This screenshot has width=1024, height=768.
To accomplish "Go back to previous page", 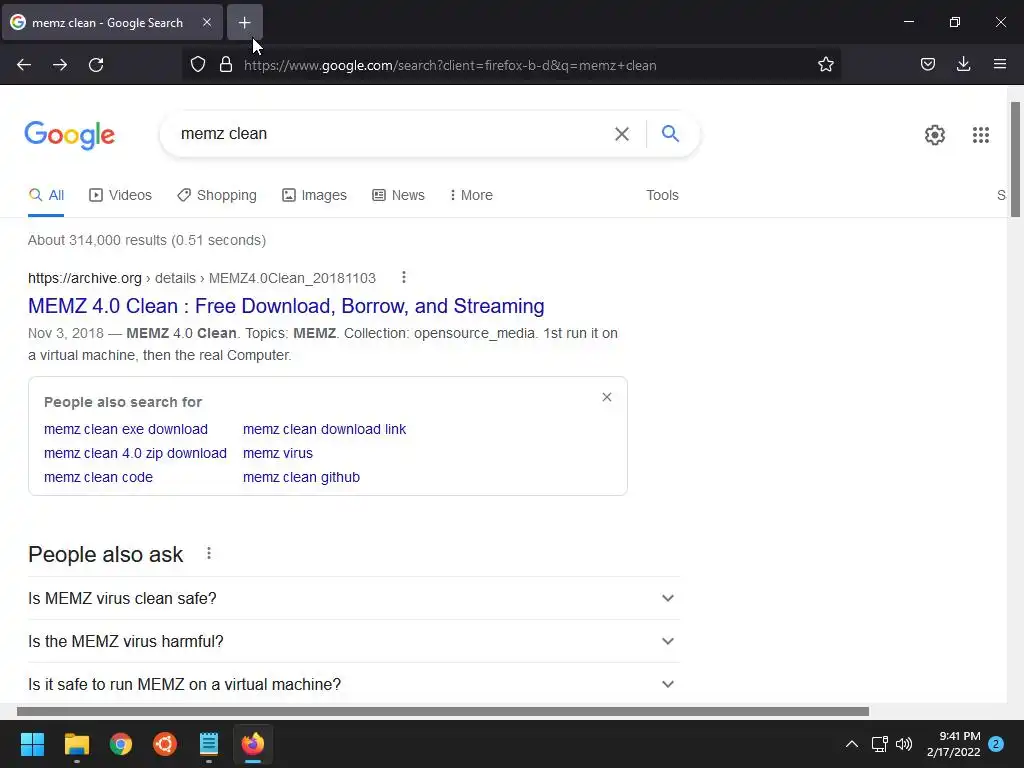I will pyautogui.click(x=24, y=65).
